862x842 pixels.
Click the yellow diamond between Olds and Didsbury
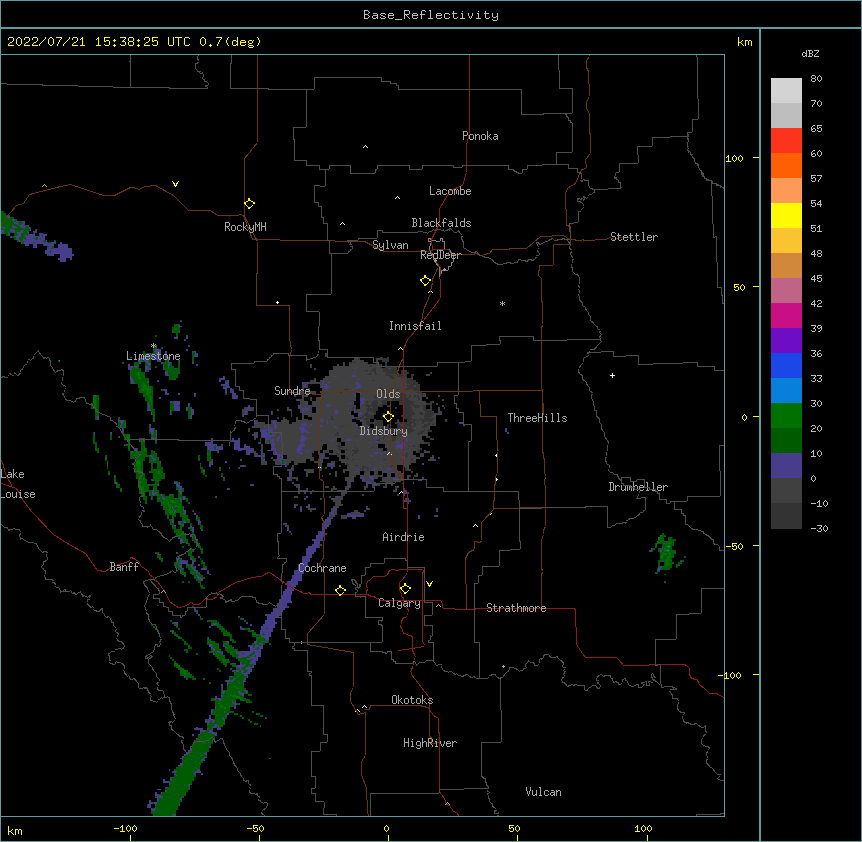tap(388, 417)
